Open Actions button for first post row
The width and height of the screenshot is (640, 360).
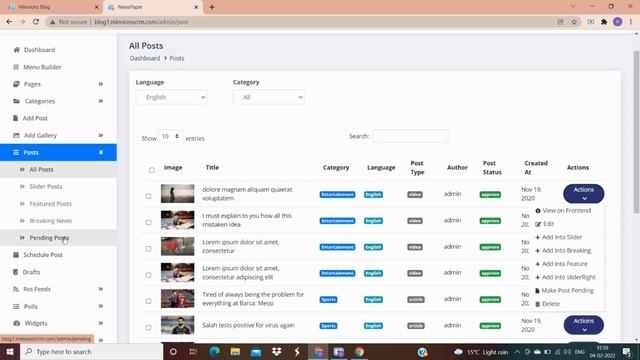584,193
